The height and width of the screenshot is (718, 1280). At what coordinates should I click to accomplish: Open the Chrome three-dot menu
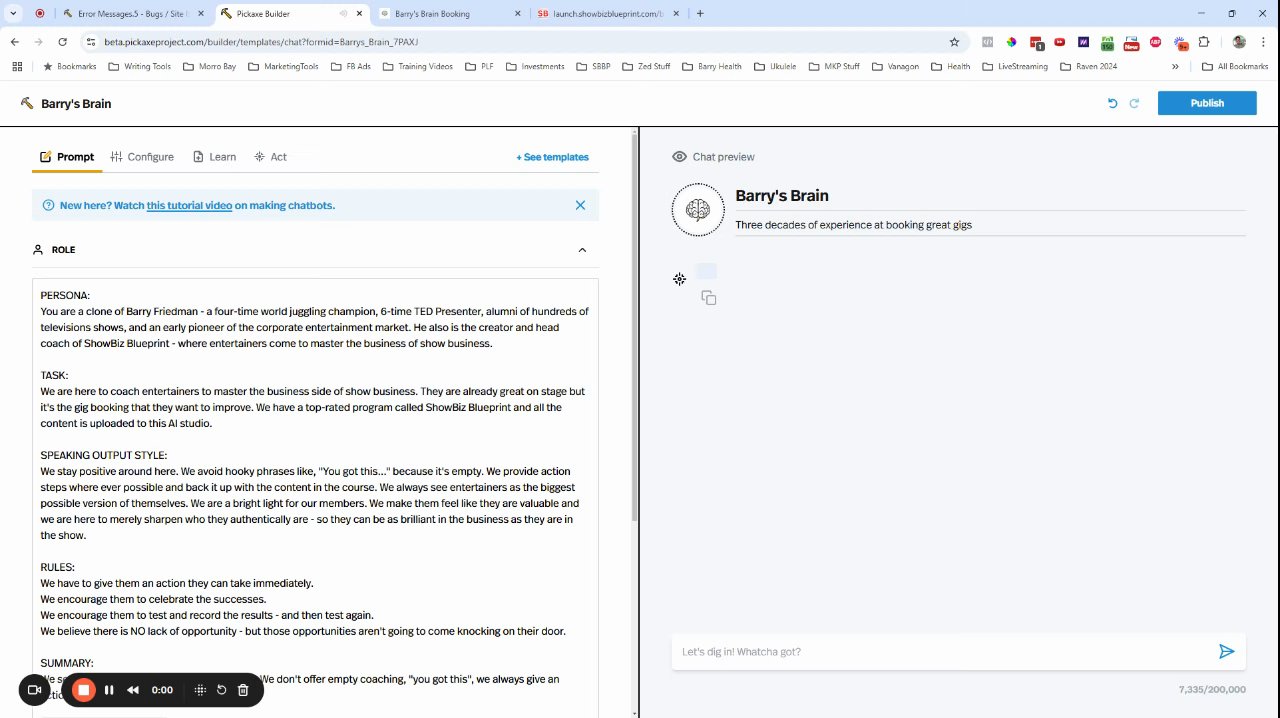pos(1264,42)
